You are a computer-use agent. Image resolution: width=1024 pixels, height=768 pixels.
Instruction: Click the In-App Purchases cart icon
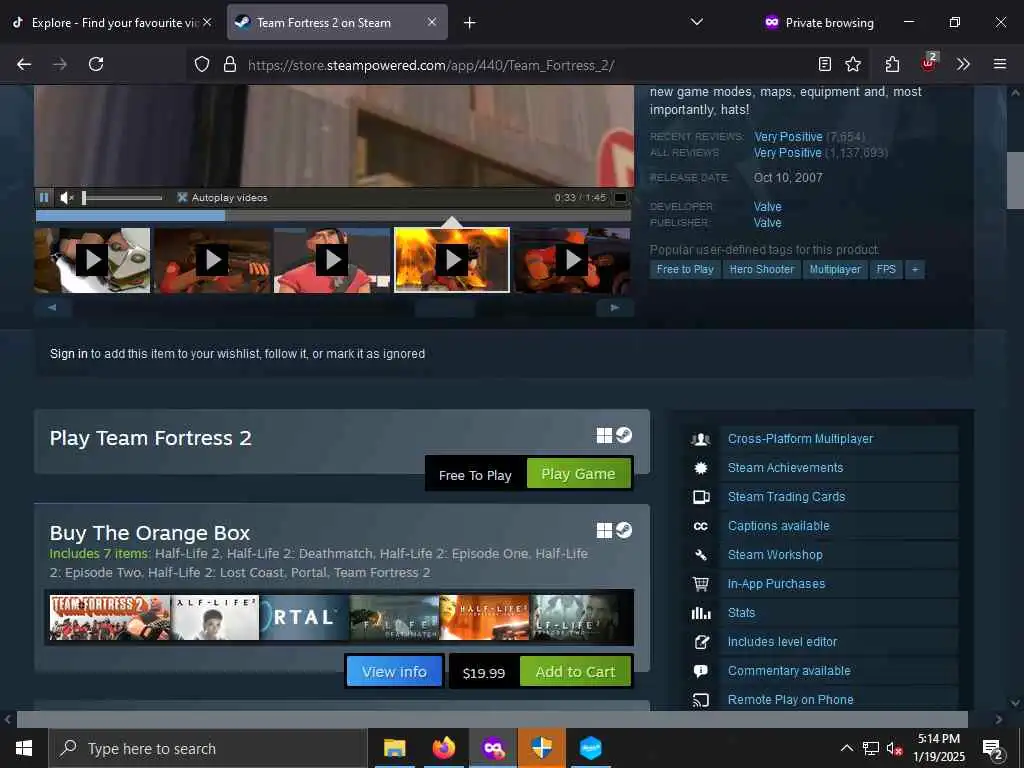(701, 584)
